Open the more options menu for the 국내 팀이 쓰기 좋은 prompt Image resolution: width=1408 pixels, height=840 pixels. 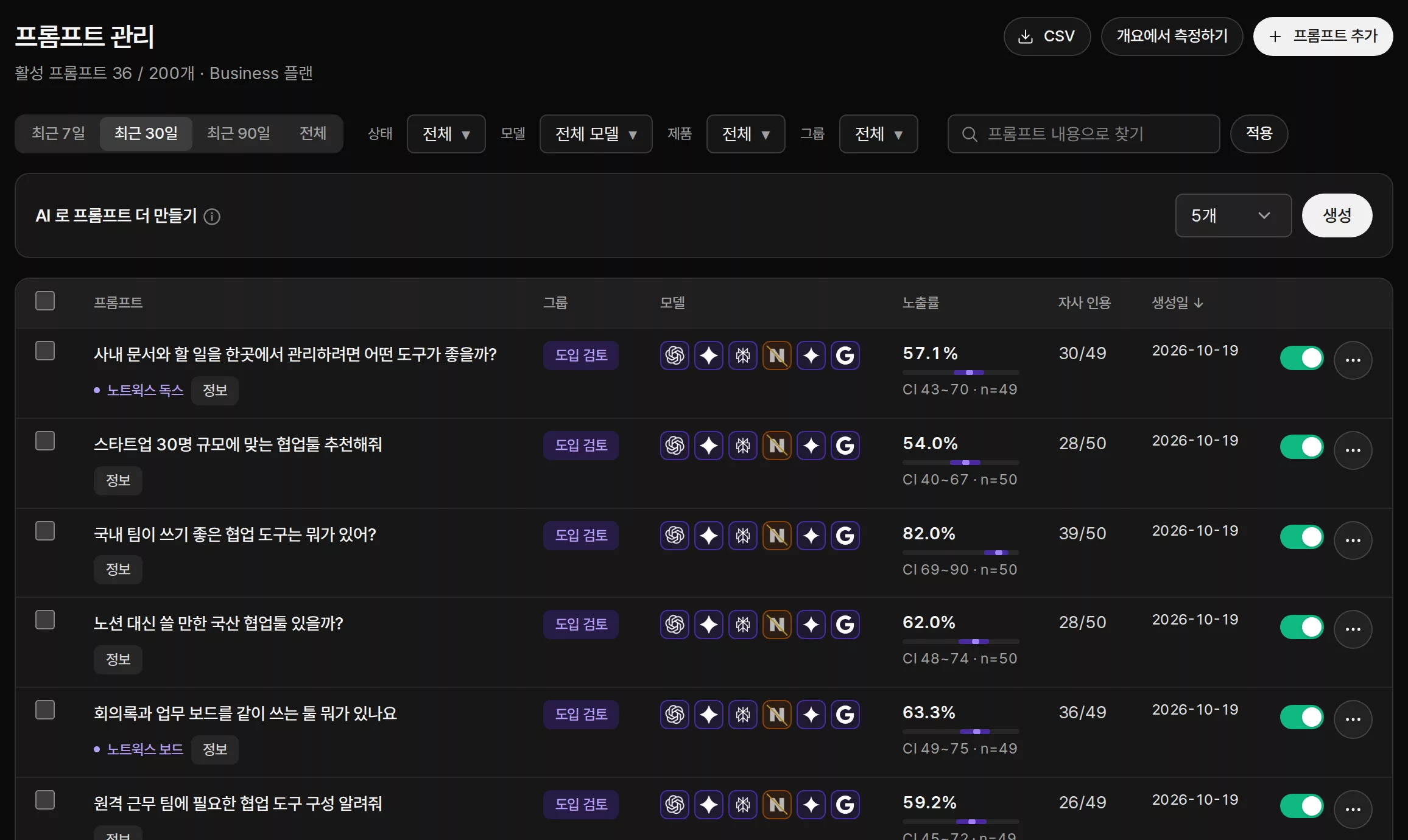(1353, 540)
